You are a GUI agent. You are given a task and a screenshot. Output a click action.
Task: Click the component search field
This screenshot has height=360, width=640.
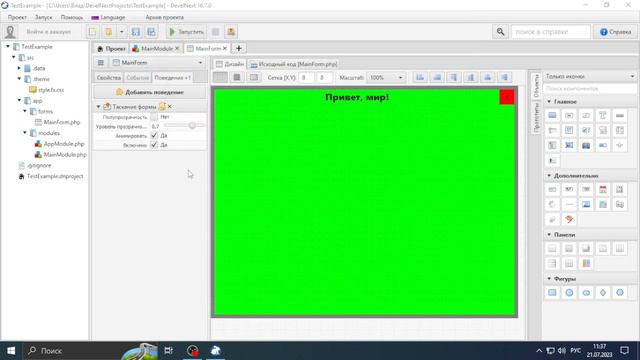(591, 89)
